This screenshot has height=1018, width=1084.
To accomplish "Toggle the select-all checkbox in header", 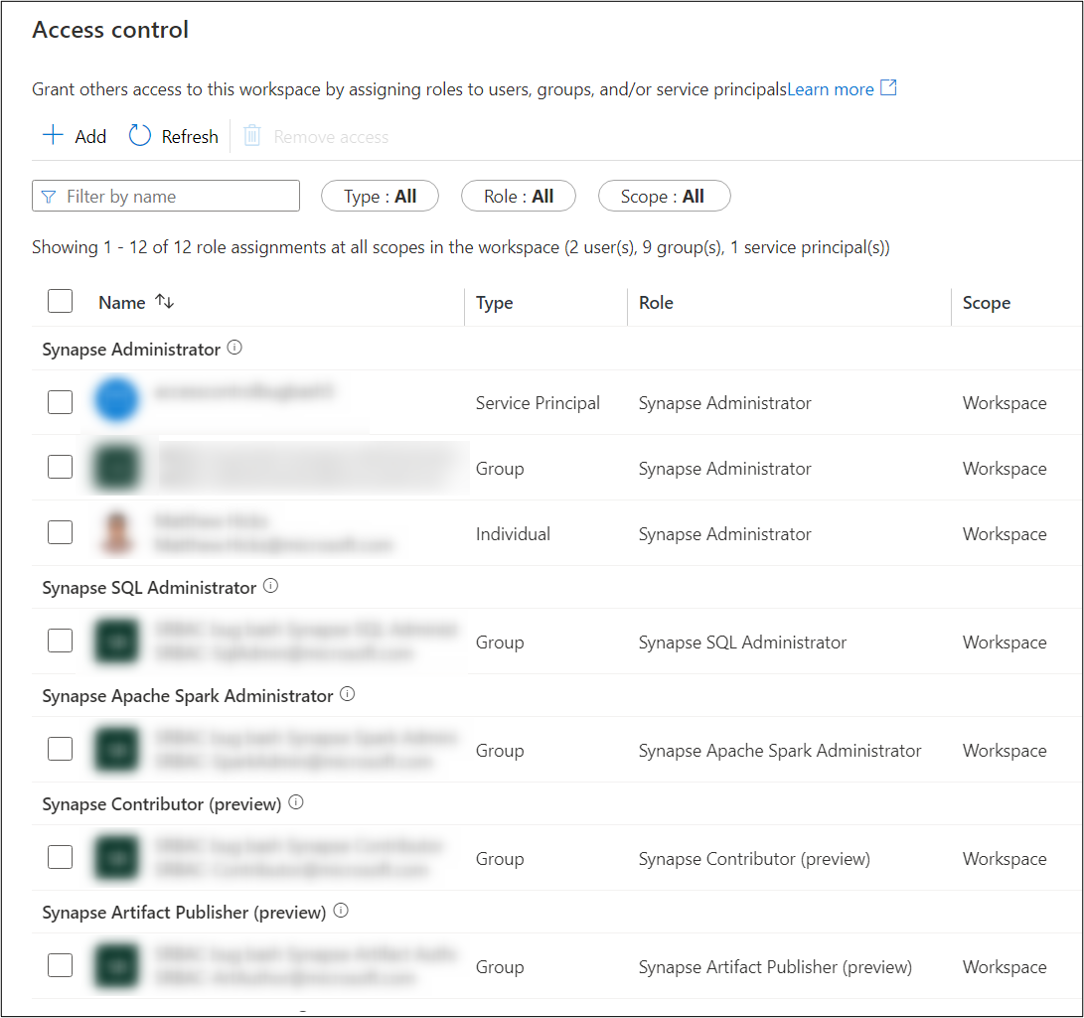I will (60, 301).
